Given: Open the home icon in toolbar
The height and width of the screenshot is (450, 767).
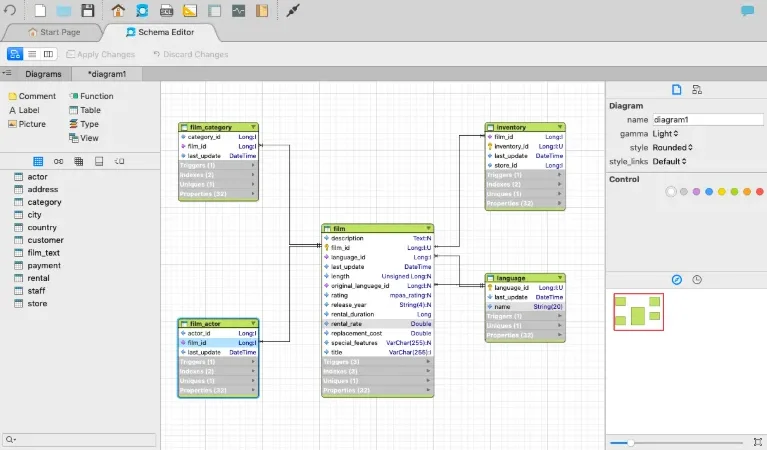Looking at the screenshot, I should coord(118,10).
